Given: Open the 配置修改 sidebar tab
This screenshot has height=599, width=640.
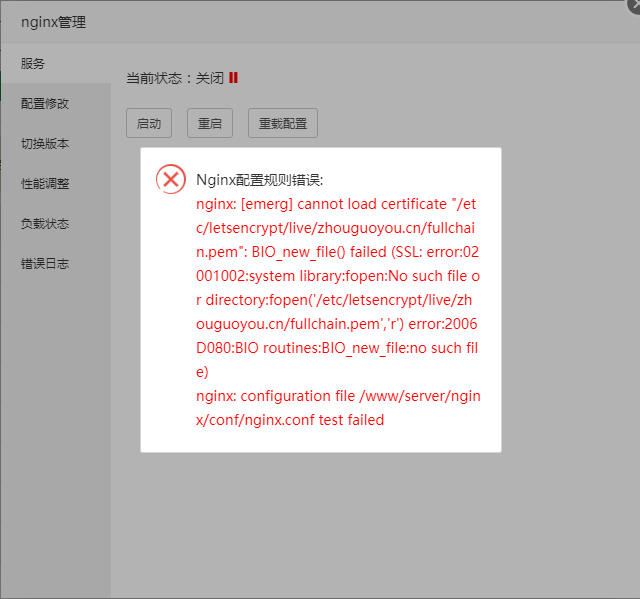Looking at the screenshot, I should (x=56, y=104).
